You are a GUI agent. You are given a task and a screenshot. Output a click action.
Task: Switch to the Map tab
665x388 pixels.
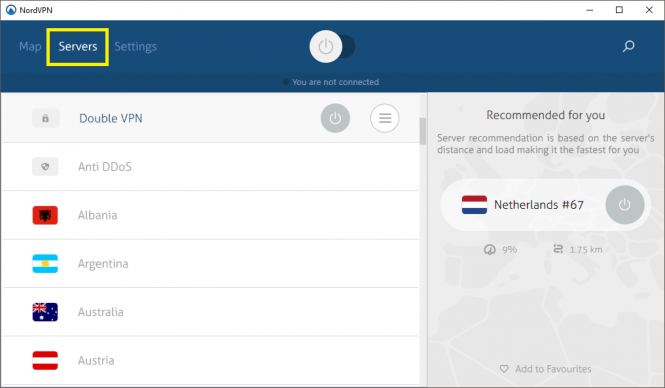(30, 46)
